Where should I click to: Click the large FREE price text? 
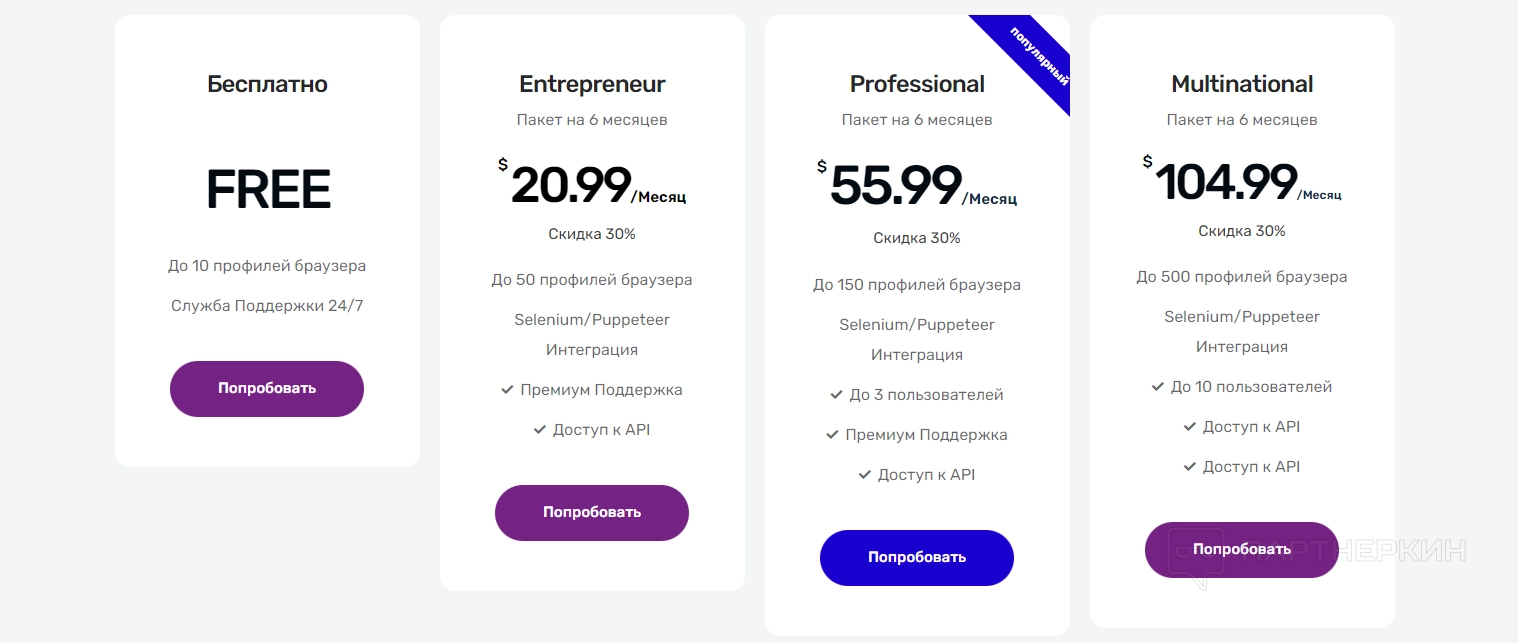[268, 190]
